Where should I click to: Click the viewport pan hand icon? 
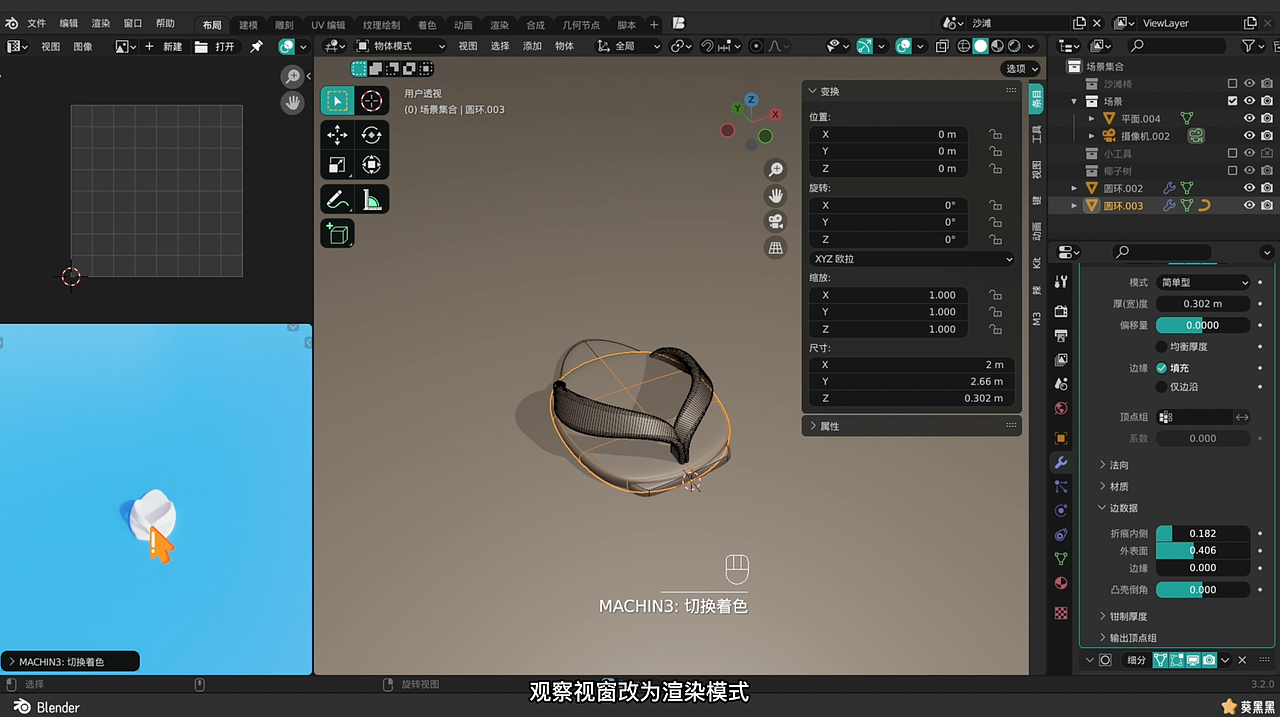(775, 195)
